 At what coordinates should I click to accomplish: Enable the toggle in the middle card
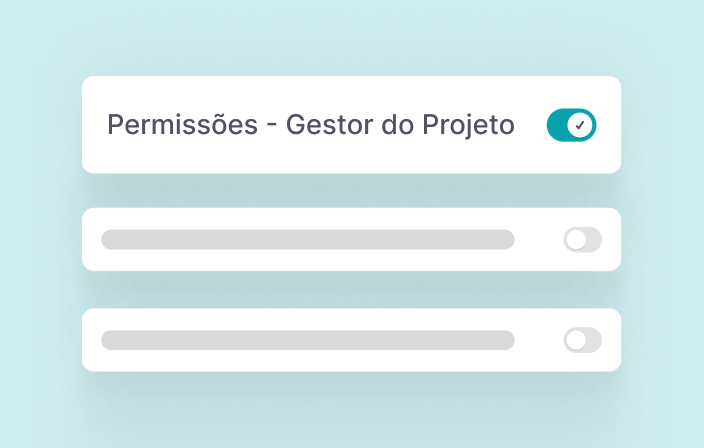(582, 239)
